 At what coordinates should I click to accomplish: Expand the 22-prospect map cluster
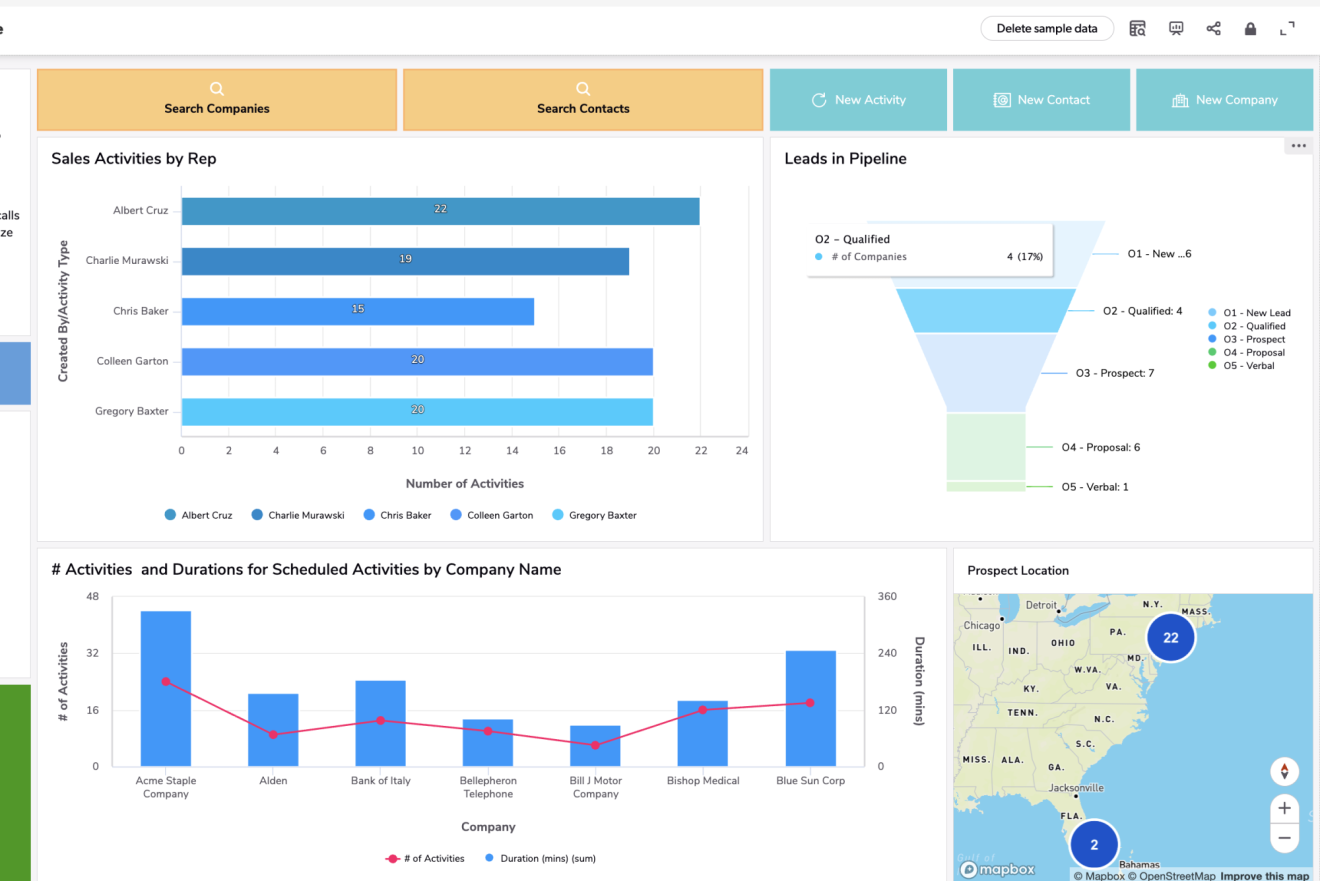pyautogui.click(x=1170, y=637)
